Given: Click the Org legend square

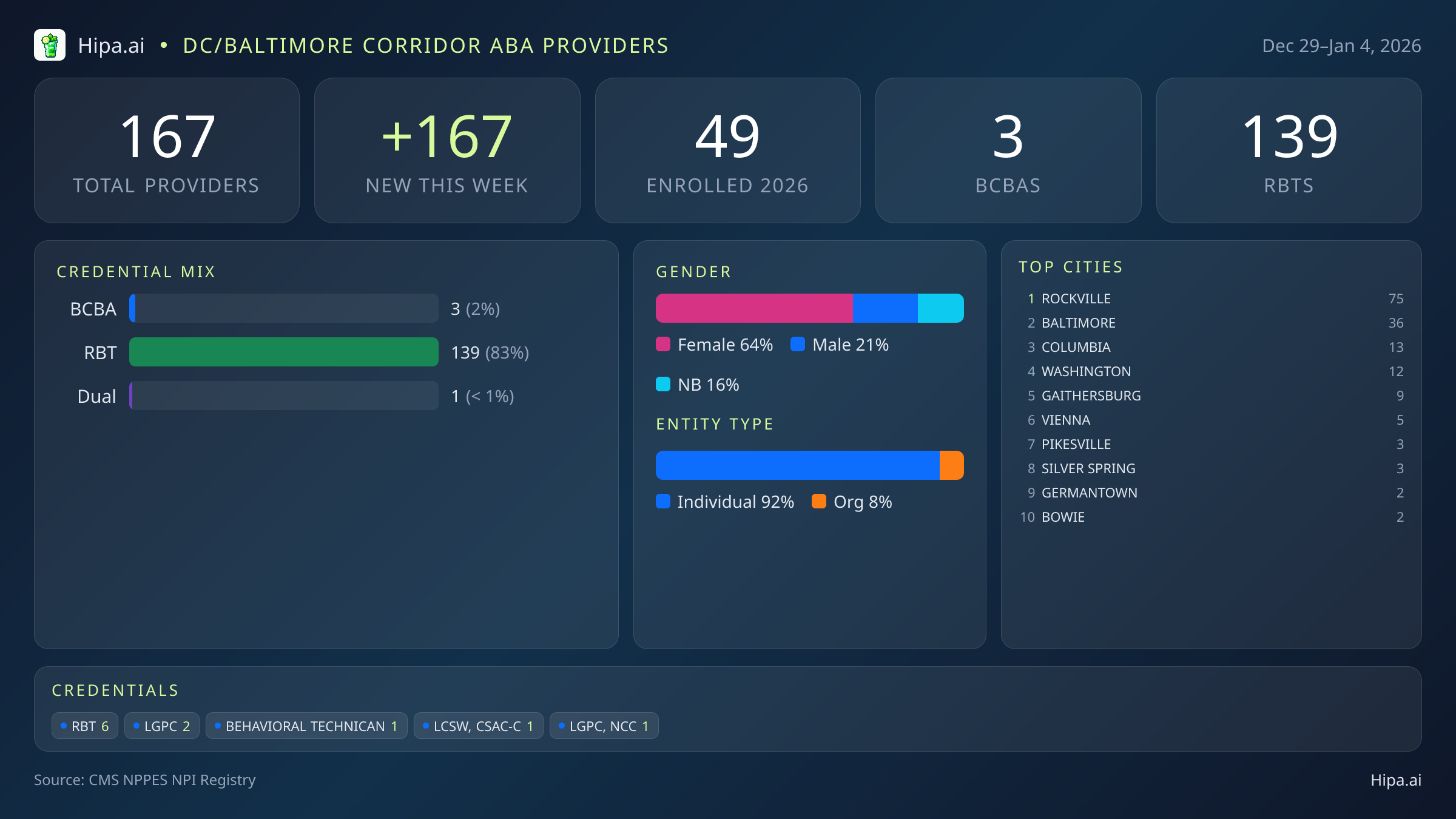Looking at the screenshot, I should pyautogui.click(x=819, y=502).
